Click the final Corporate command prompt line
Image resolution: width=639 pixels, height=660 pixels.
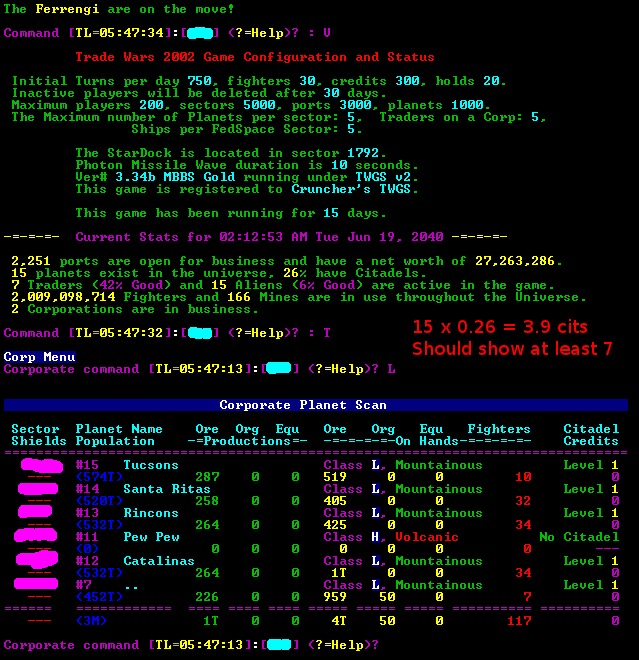tap(190, 645)
